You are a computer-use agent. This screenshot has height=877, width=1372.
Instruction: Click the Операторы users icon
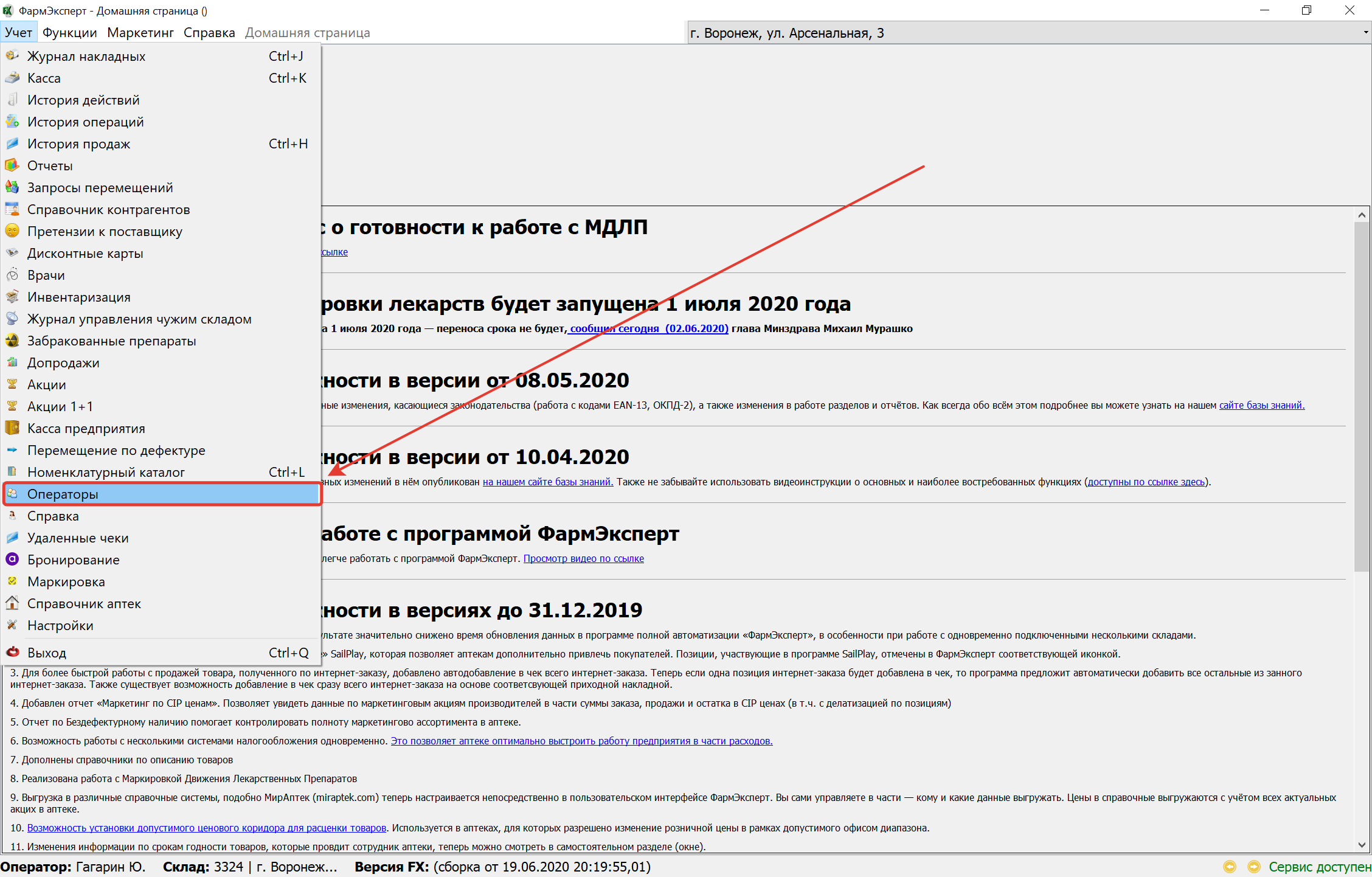pos(12,494)
